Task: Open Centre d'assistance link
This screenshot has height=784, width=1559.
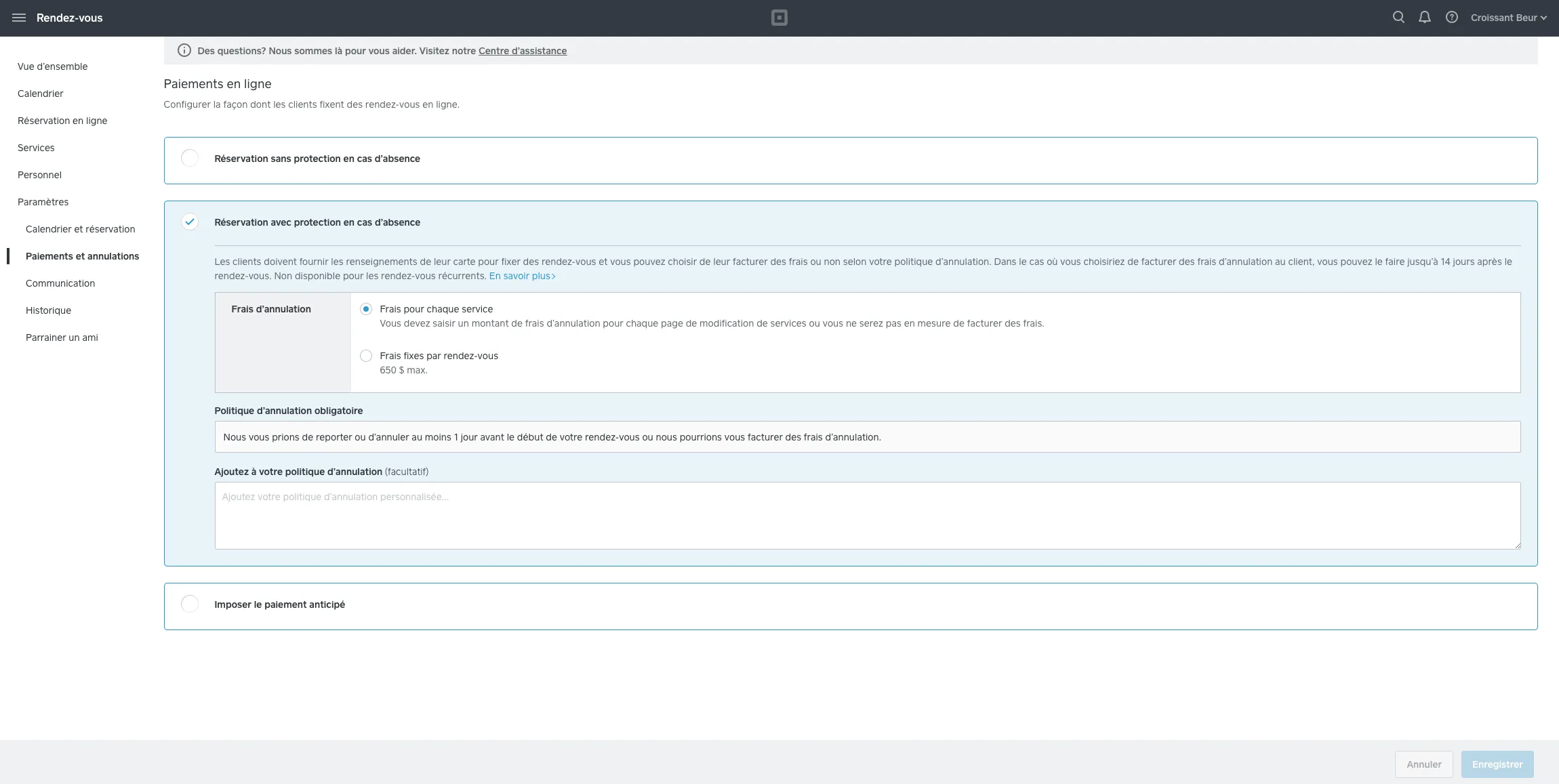Action: (522, 51)
